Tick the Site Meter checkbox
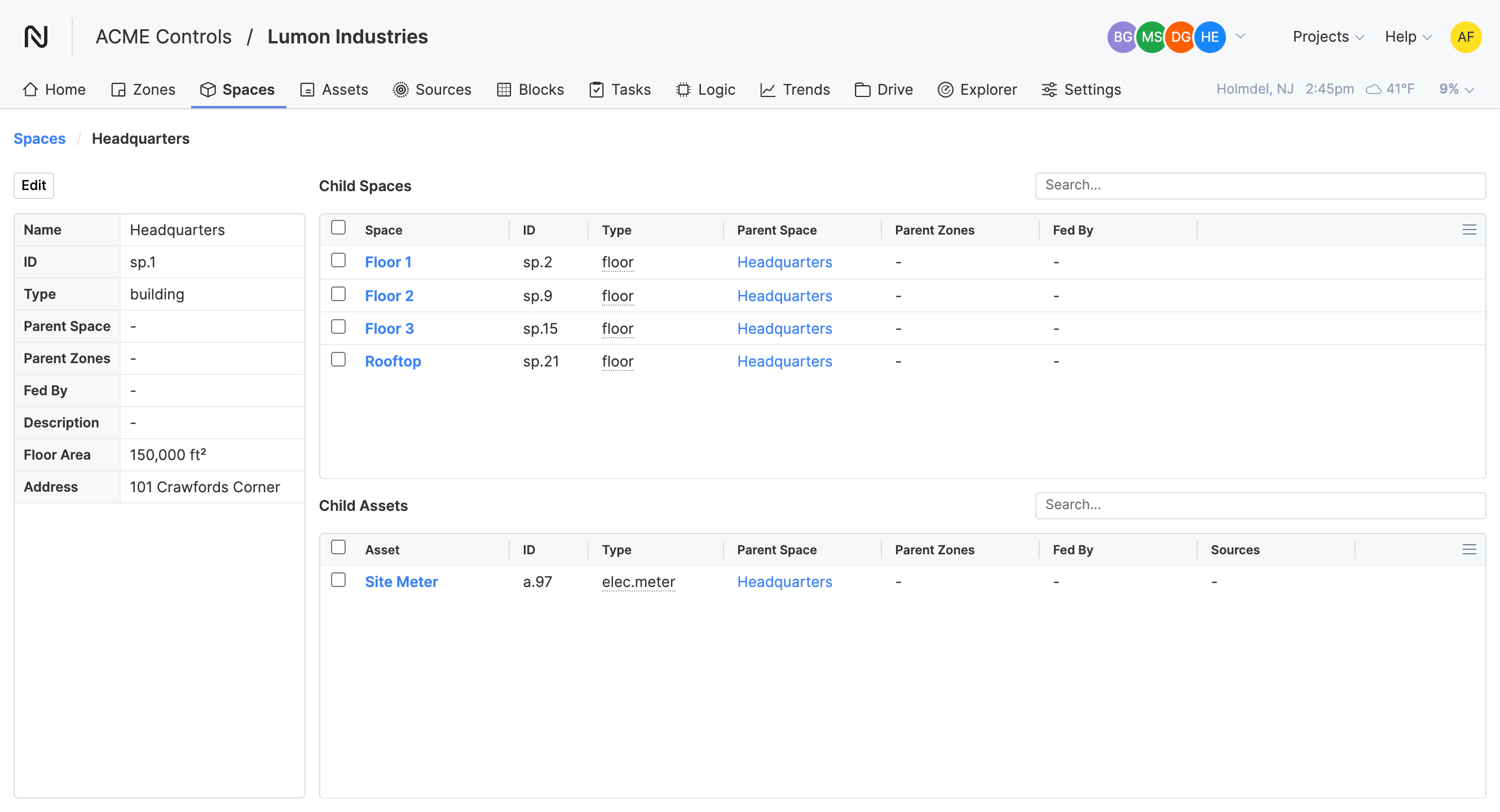 (x=338, y=580)
